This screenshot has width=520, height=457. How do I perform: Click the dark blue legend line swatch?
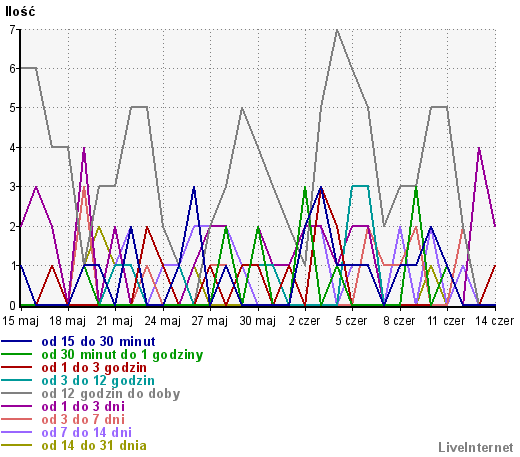[x=17, y=342]
